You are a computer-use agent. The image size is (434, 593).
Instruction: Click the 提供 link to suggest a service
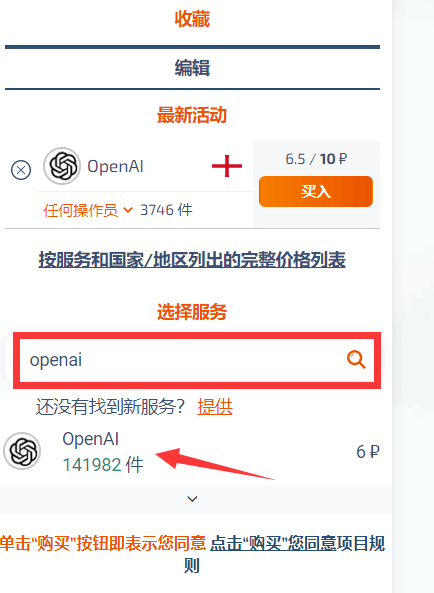214,407
